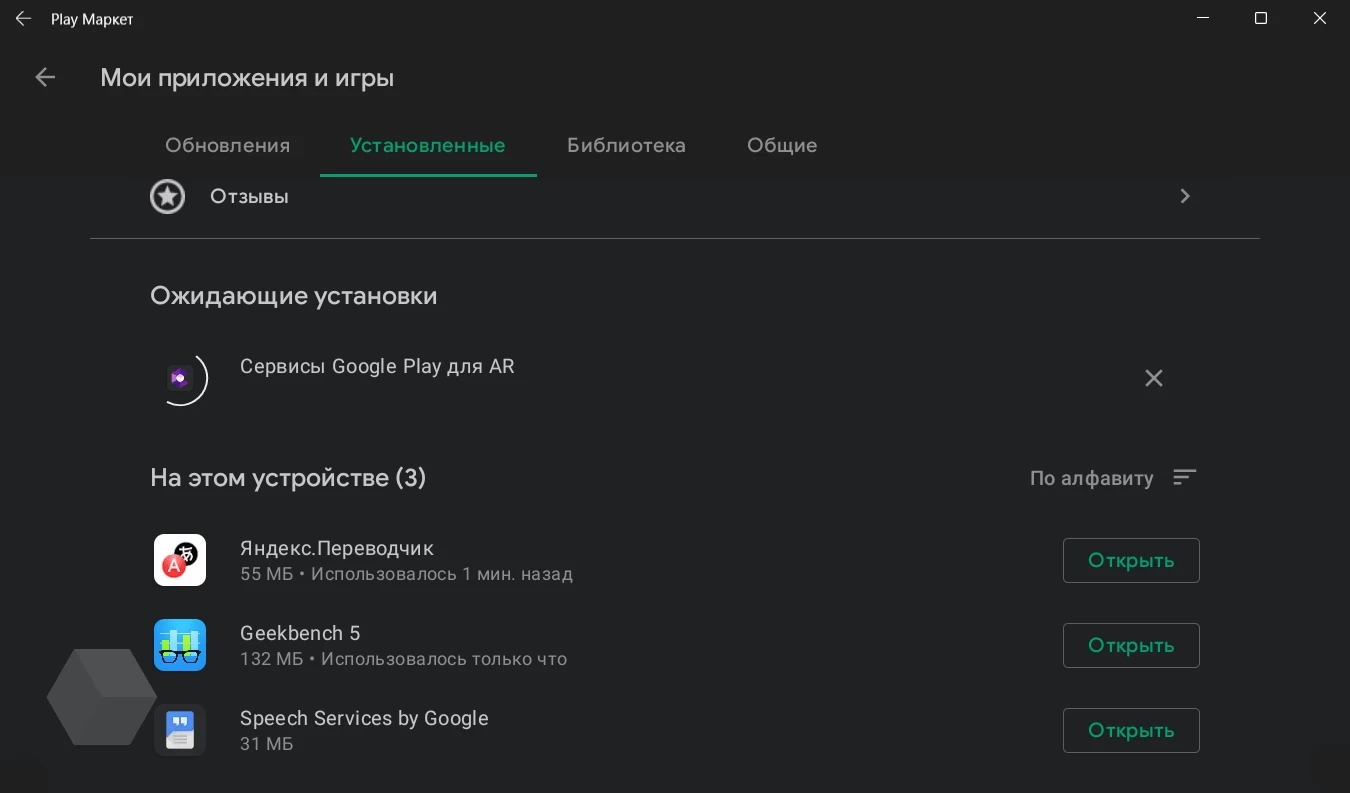Go back from Мои приложения и игры
The width and height of the screenshot is (1350, 793).
tap(45, 77)
